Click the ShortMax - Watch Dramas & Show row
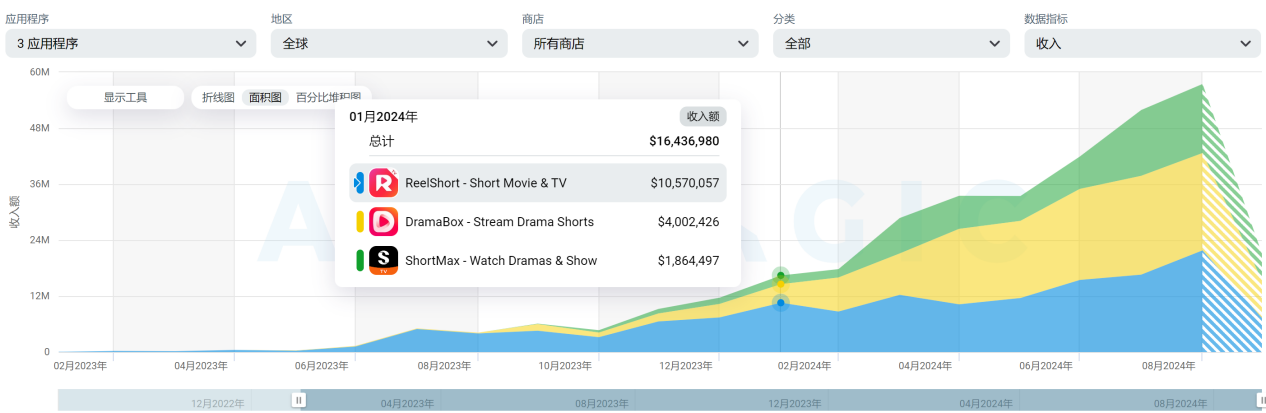The width and height of the screenshot is (1266, 413). point(538,261)
